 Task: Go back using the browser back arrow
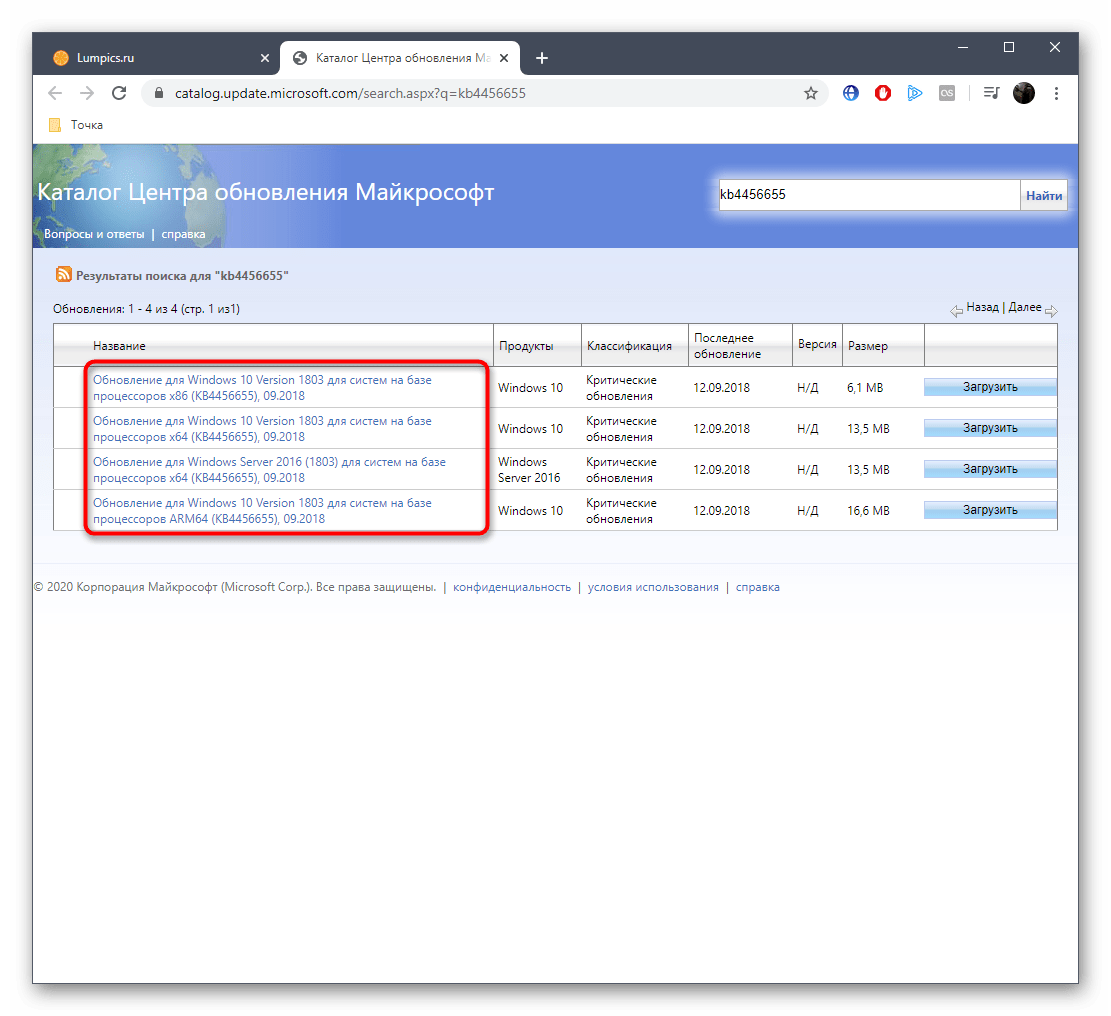click(x=55, y=93)
